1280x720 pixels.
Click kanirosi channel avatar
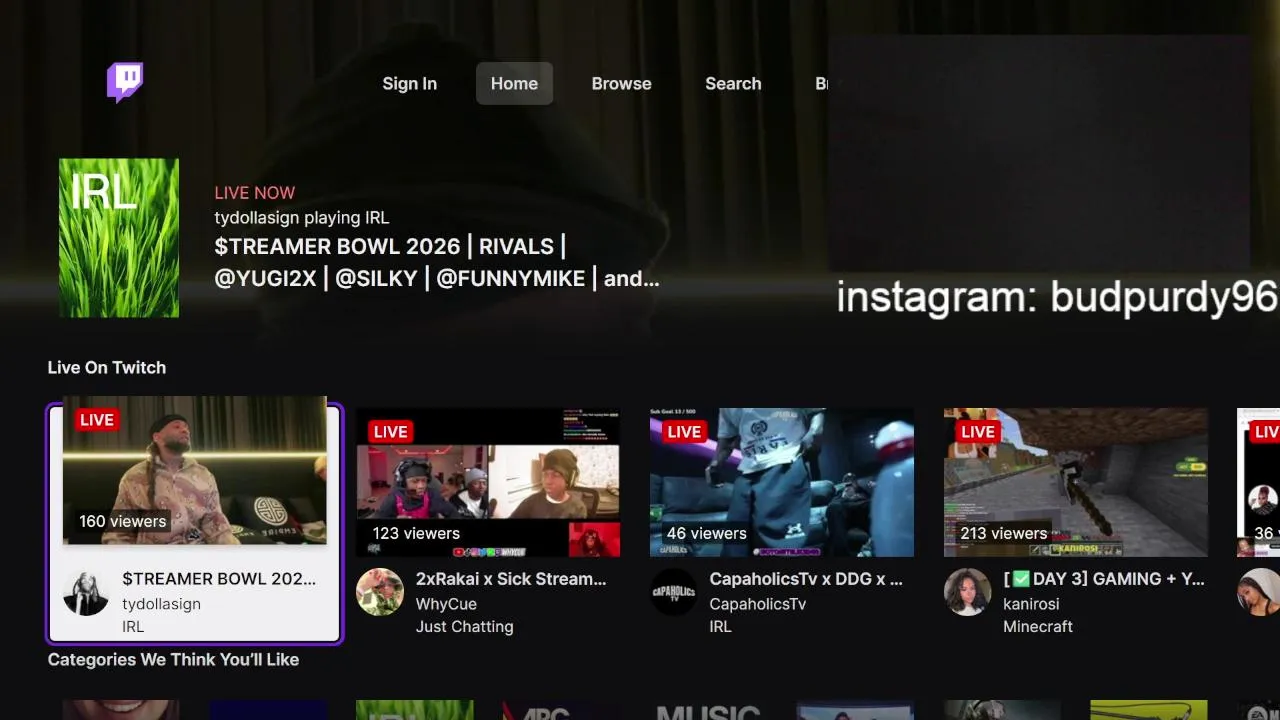pos(968,592)
